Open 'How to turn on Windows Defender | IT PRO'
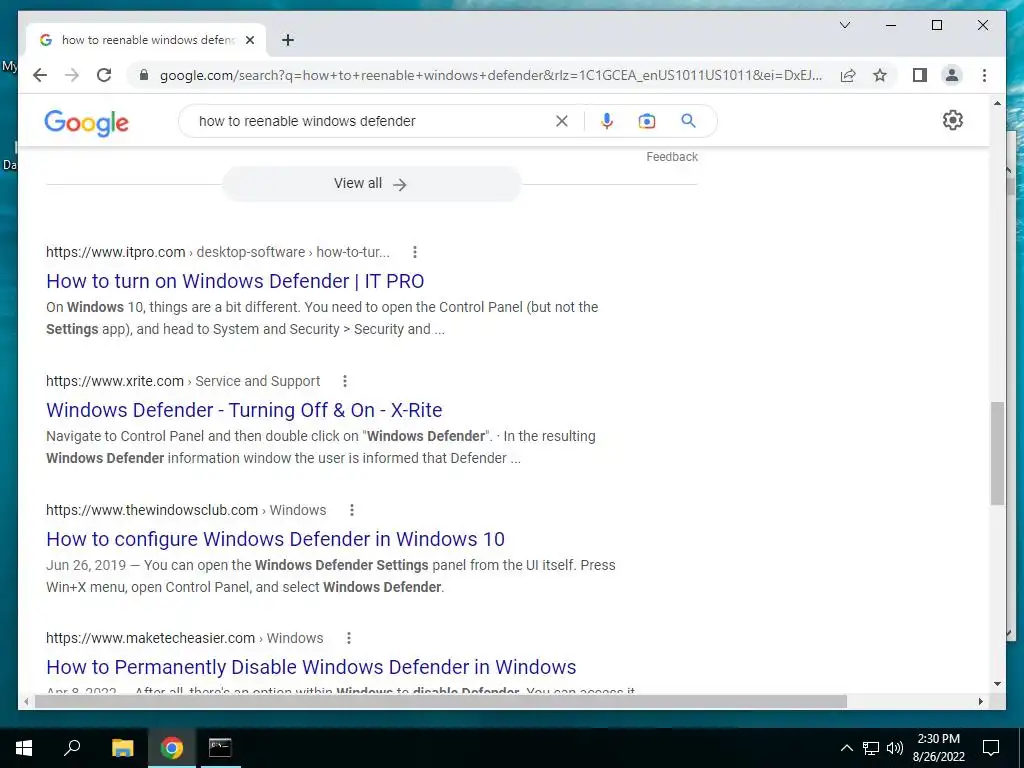The width and height of the screenshot is (1024, 768). tap(235, 281)
